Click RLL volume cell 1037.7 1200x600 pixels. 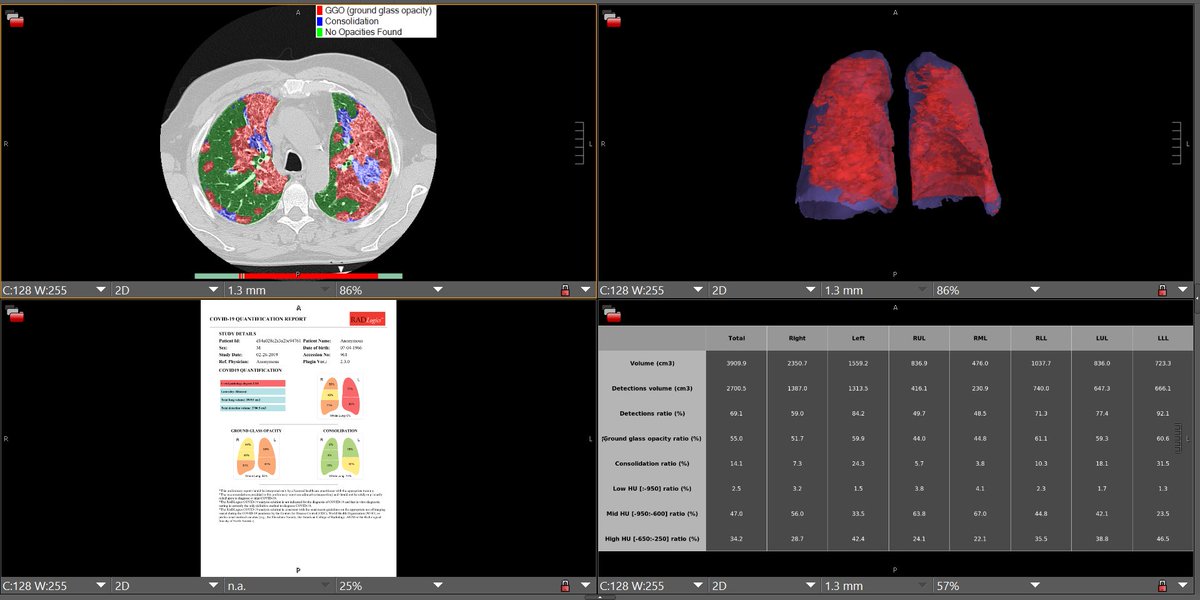1041,364
